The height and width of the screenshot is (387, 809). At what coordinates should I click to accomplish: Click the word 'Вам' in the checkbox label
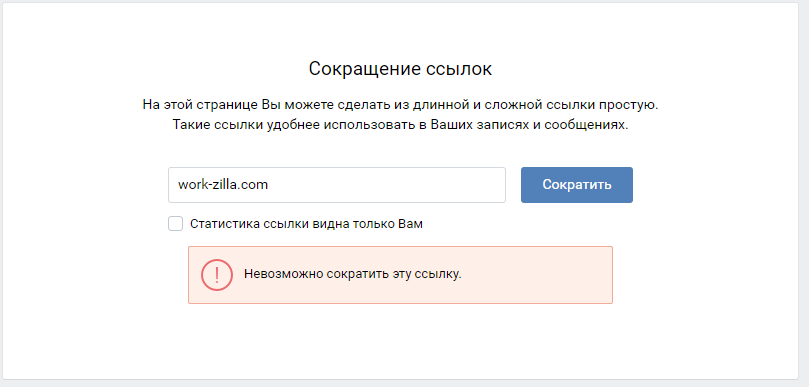(x=411, y=224)
